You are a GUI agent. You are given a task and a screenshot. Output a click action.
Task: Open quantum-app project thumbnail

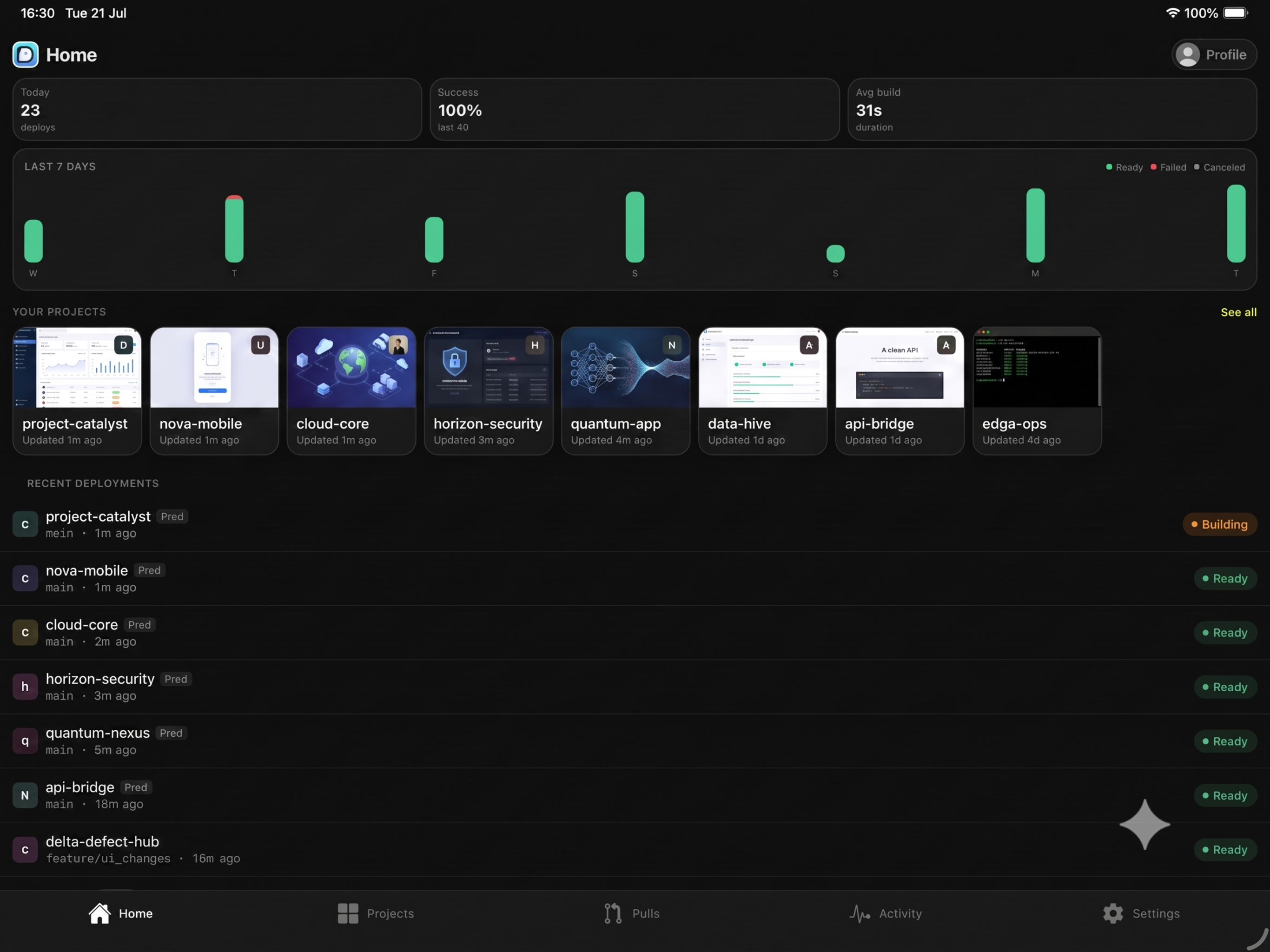click(x=625, y=368)
